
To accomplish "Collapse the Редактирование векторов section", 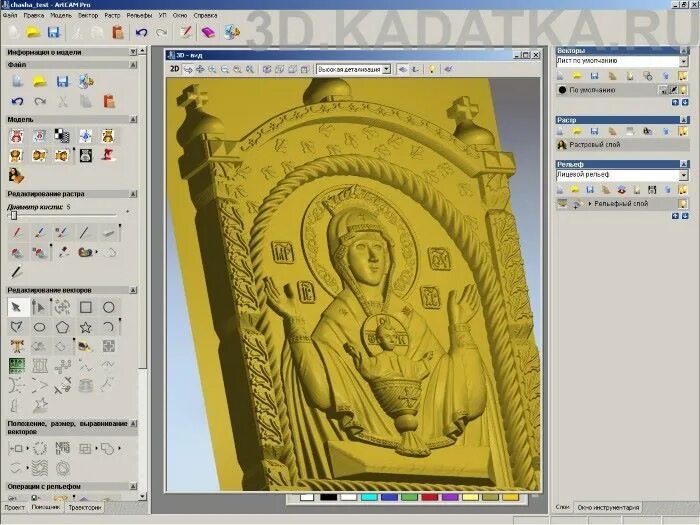I will coord(133,291).
